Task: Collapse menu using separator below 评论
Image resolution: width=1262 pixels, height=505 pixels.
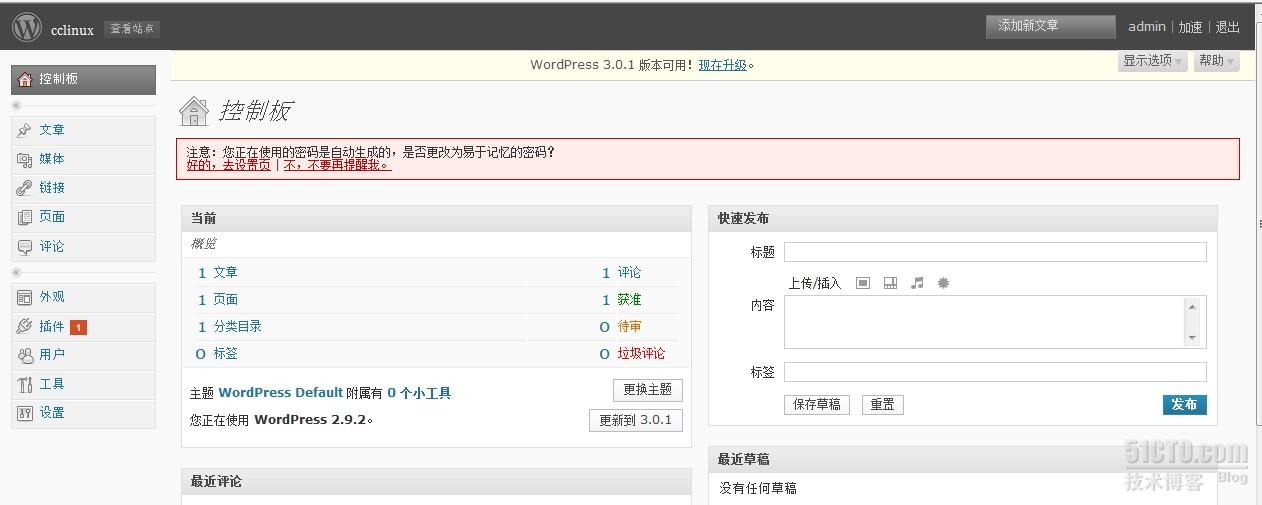Action: (x=16, y=272)
